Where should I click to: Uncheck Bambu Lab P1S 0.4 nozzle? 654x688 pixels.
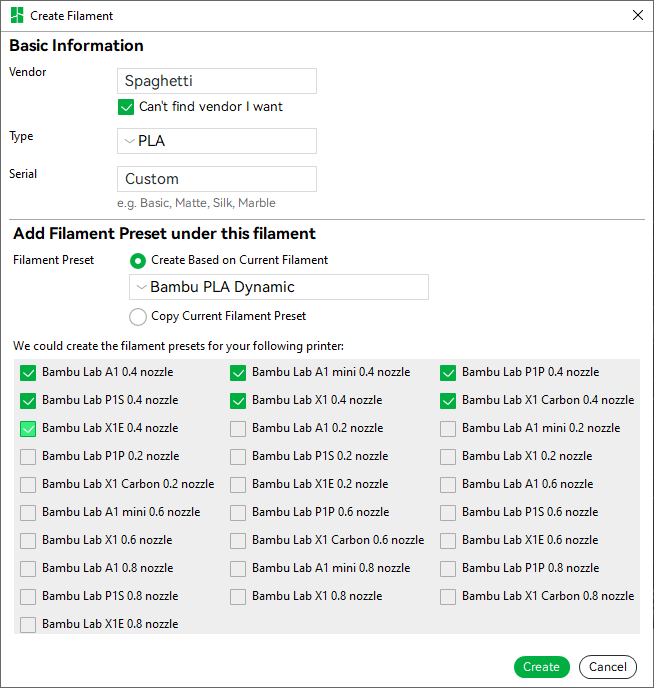tap(28, 401)
